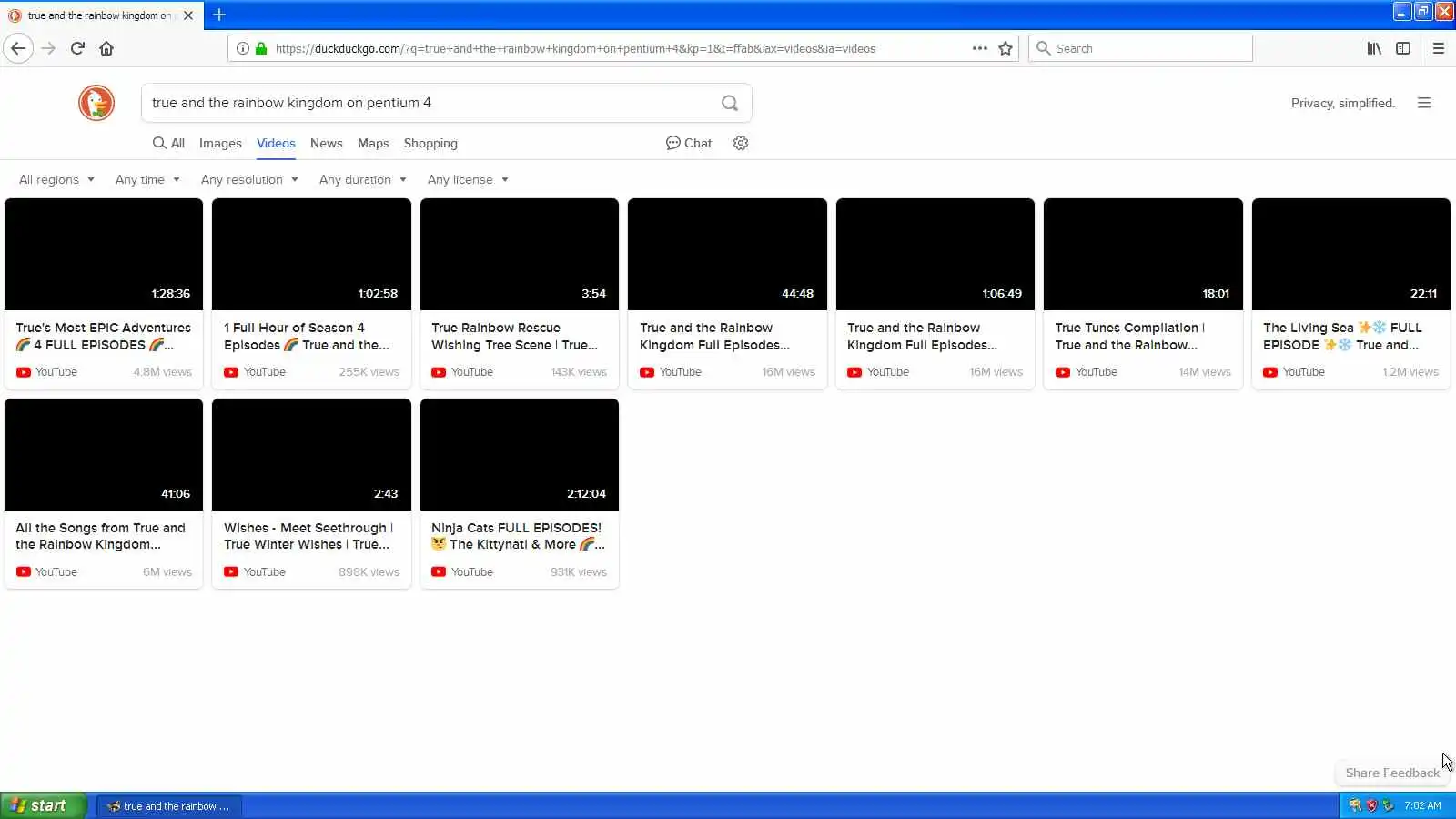Expand the Any time filter

(147, 179)
